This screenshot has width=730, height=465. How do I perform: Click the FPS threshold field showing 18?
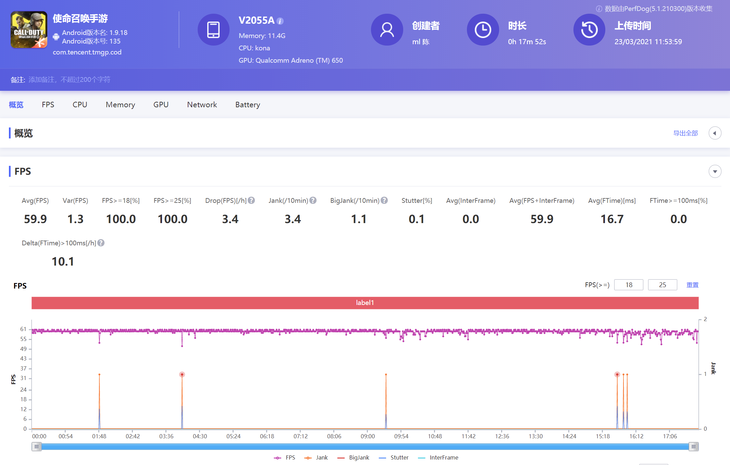pyautogui.click(x=628, y=285)
